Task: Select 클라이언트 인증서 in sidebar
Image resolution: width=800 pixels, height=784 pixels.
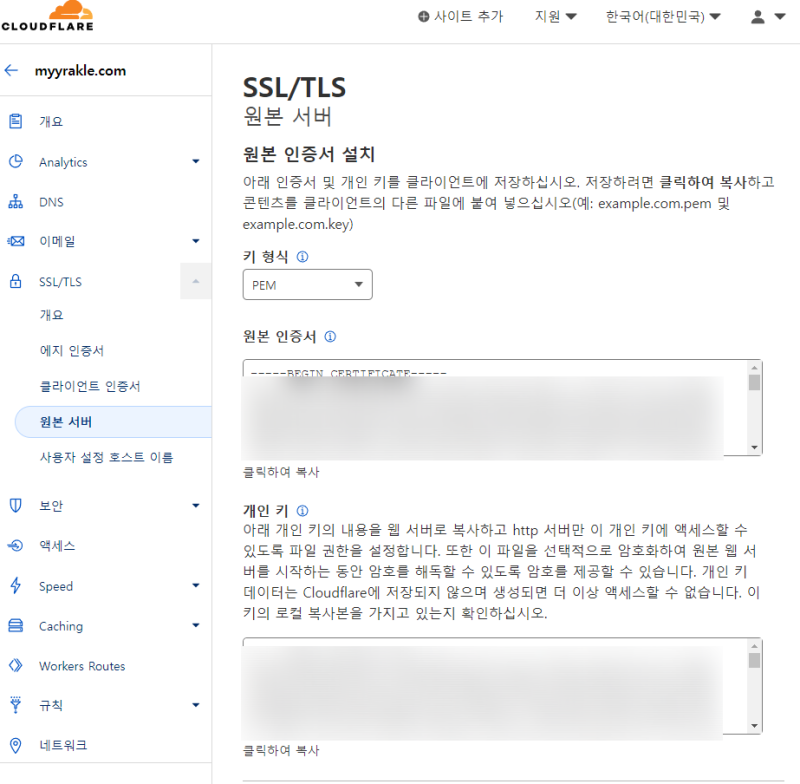Action: point(89,386)
